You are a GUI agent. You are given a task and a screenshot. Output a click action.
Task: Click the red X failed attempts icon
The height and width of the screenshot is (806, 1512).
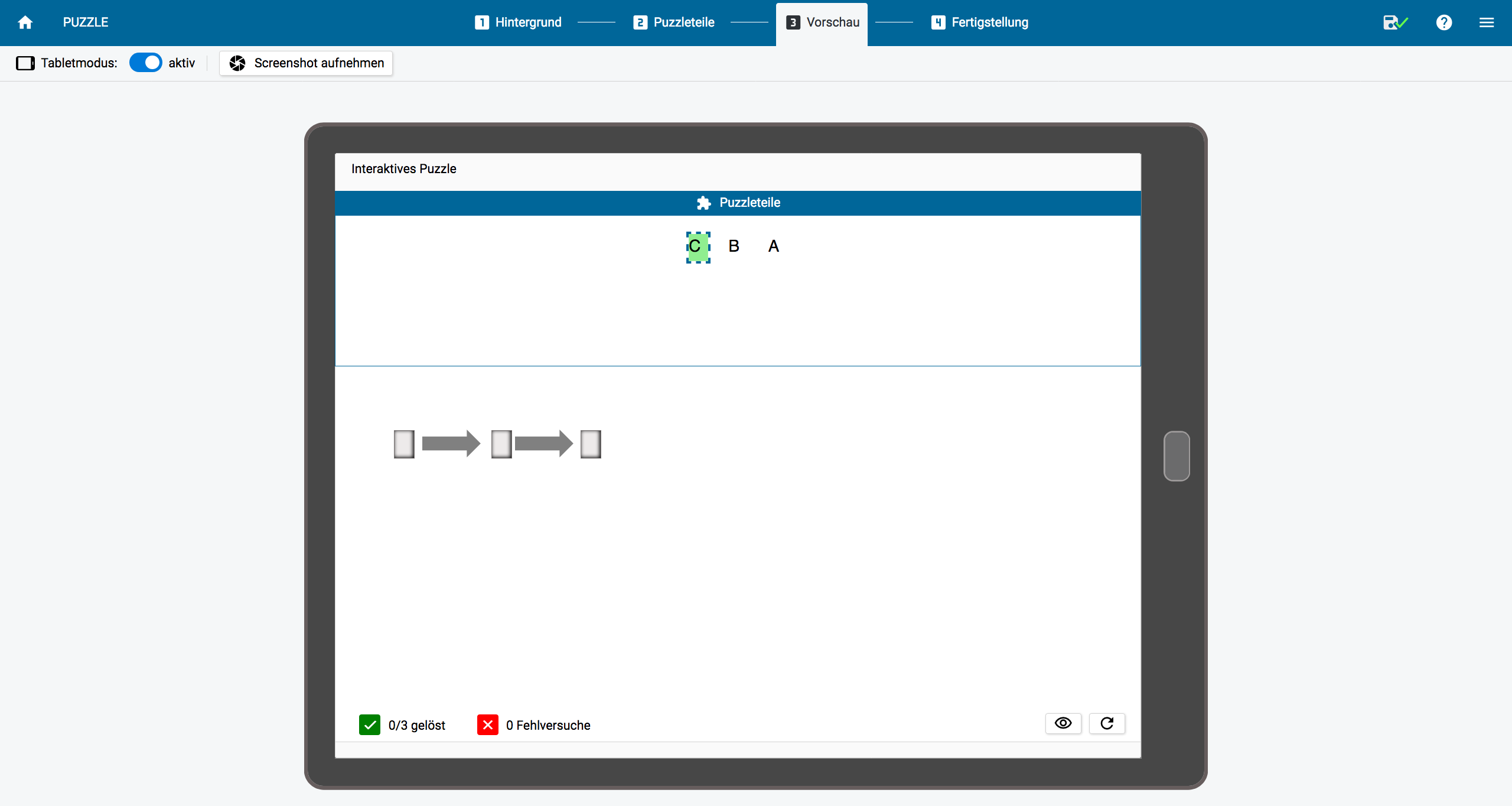point(488,724)
